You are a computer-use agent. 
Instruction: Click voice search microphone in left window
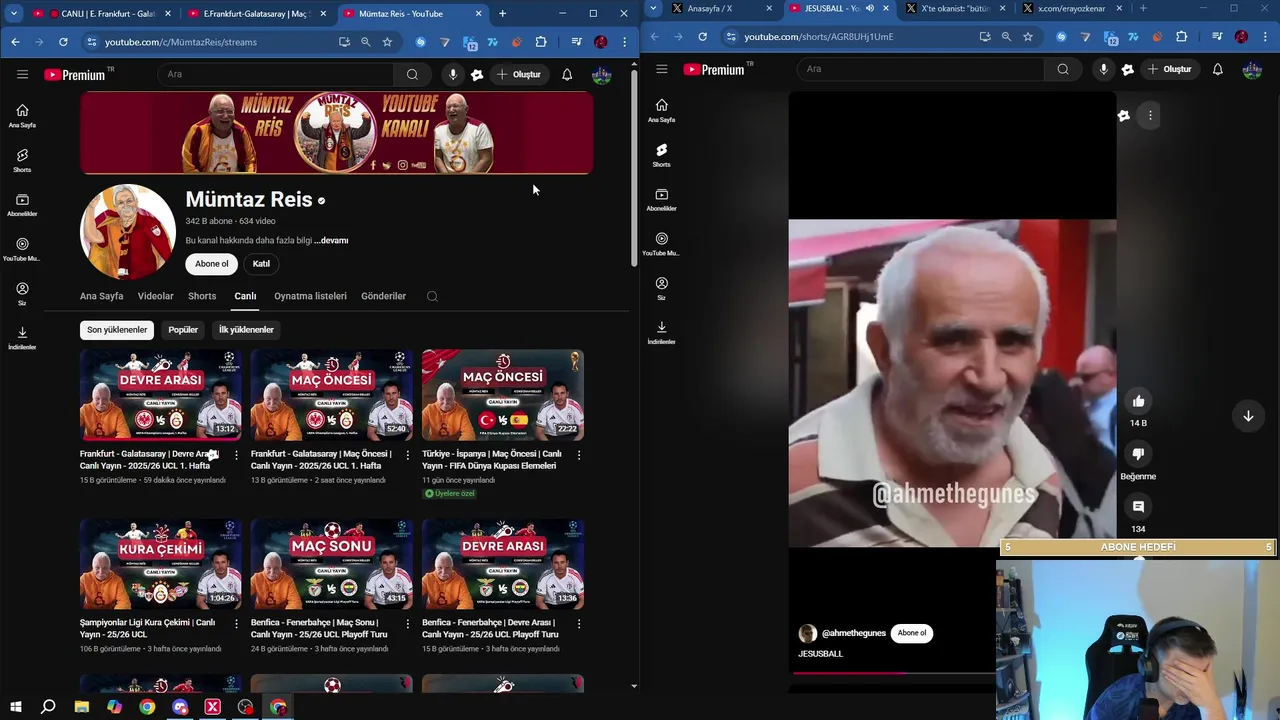tap(453, 74)
